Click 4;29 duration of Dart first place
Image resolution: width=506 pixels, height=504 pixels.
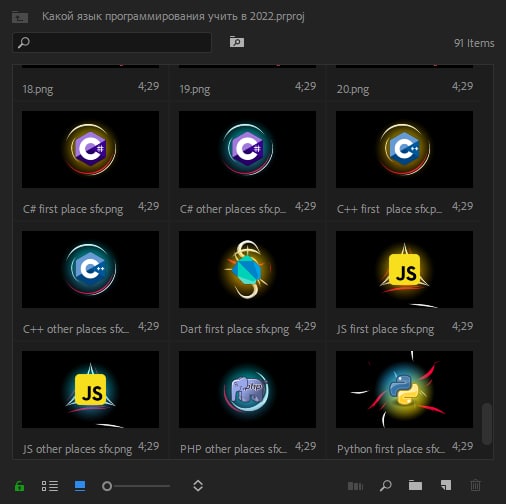(306, 326)
